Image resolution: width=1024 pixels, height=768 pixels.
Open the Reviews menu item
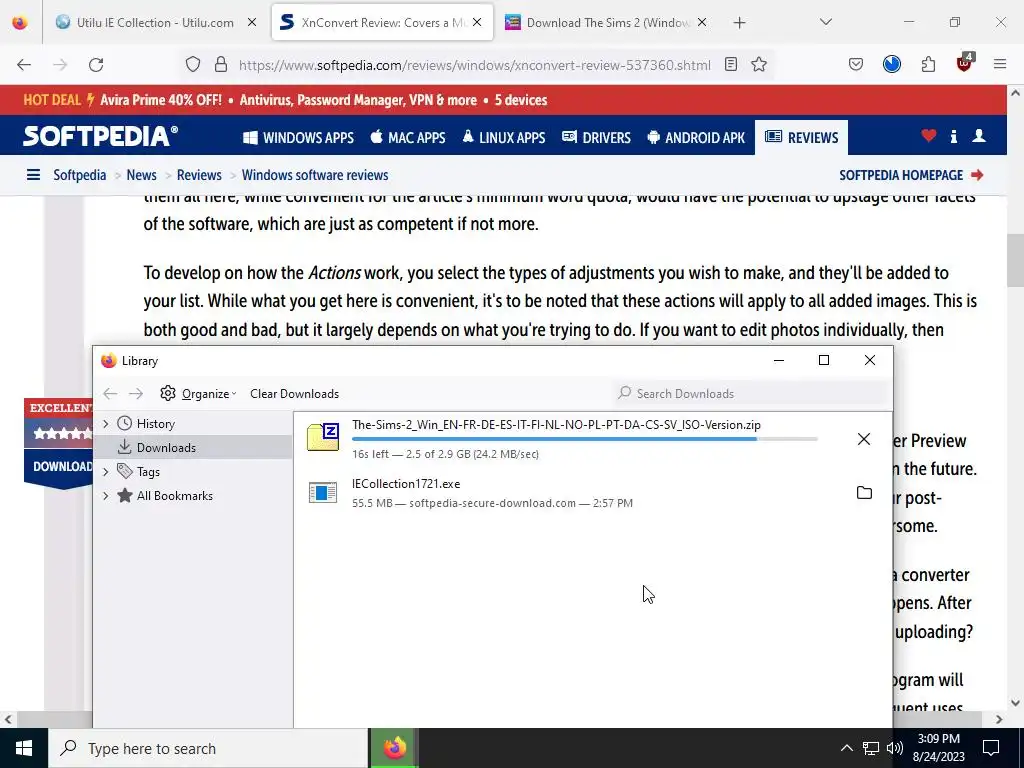click(801, 138)
